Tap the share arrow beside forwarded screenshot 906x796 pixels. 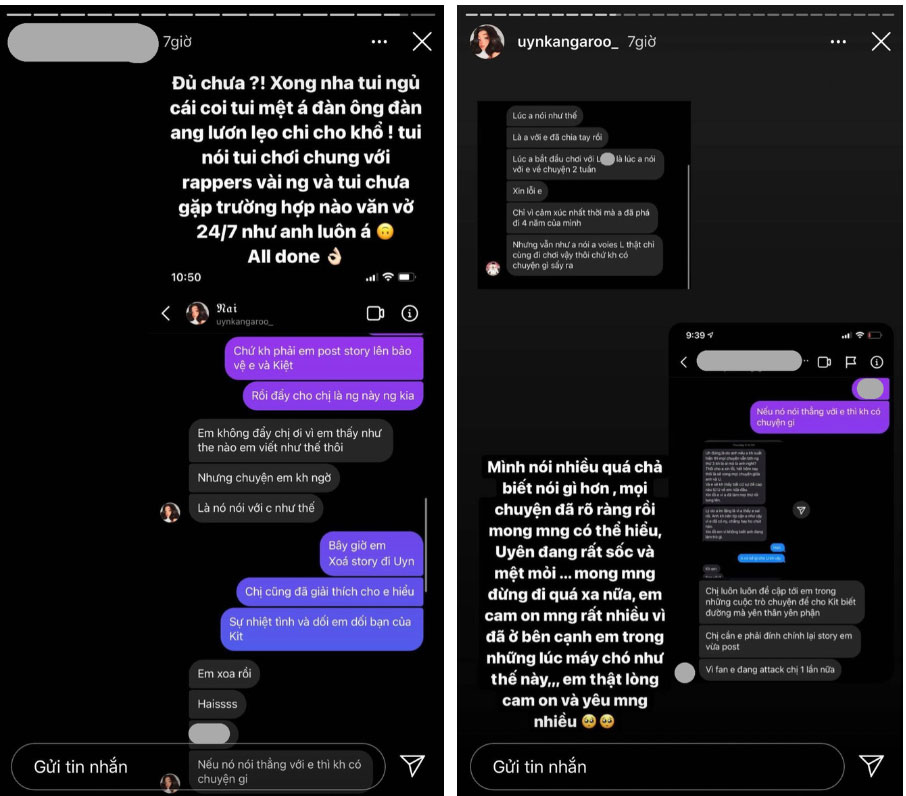point(801,510)
